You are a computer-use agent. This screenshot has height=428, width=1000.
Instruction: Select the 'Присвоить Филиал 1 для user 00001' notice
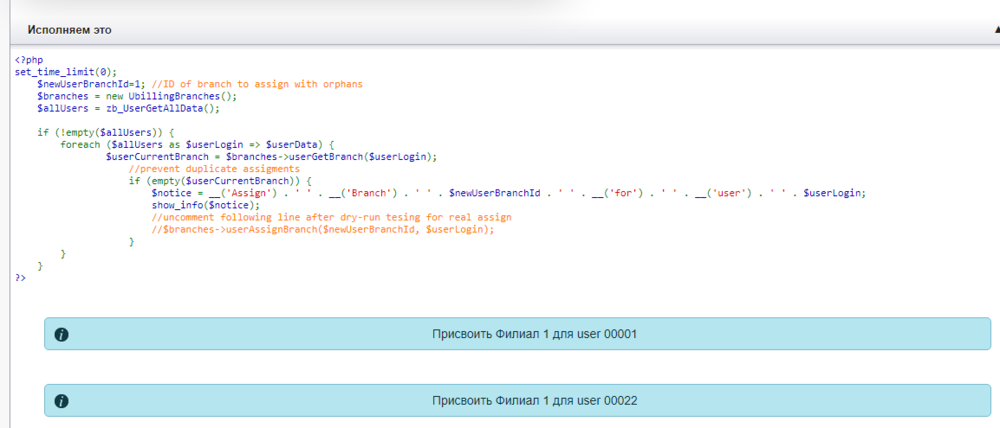click(x=534, y=334)
